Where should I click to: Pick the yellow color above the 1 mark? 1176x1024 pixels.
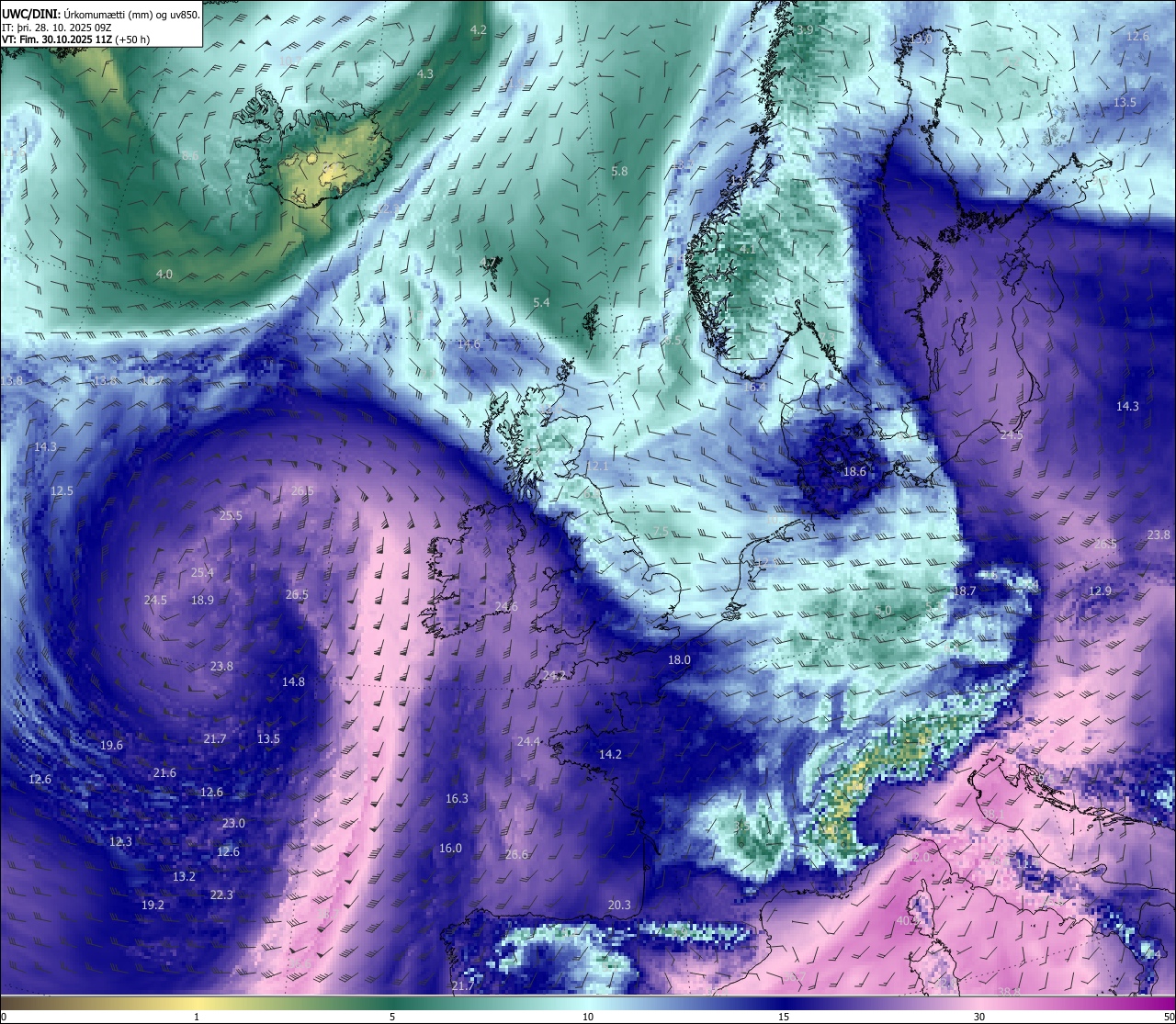pyautogui.click(x=197, y=1002)
